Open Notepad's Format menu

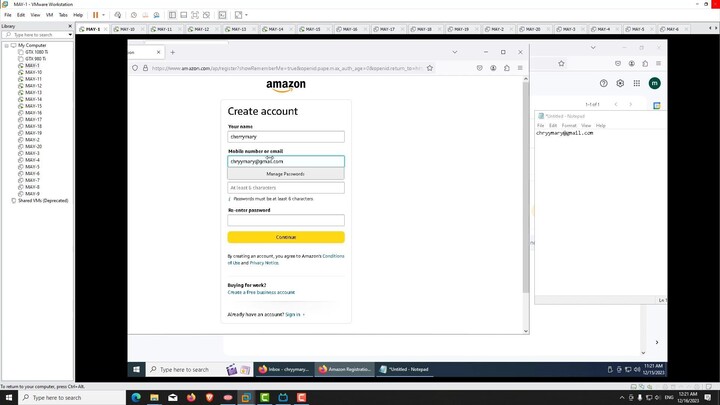tap(568, 125)
